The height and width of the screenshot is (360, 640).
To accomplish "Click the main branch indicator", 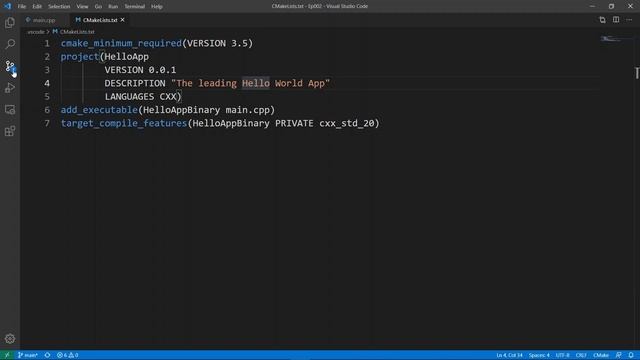I will (28, 355).
